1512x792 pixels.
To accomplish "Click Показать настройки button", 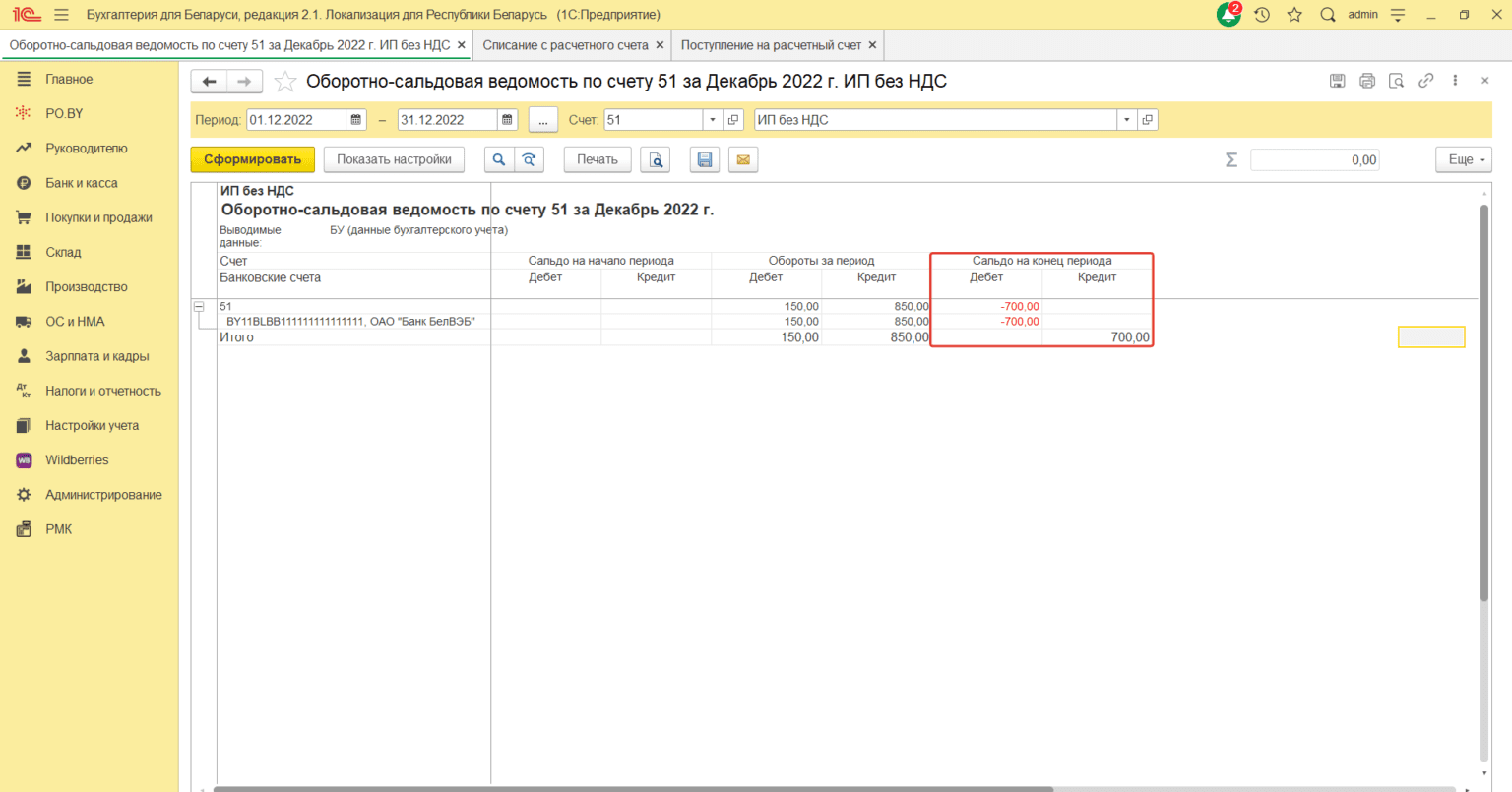I will (x=394, y=159).
